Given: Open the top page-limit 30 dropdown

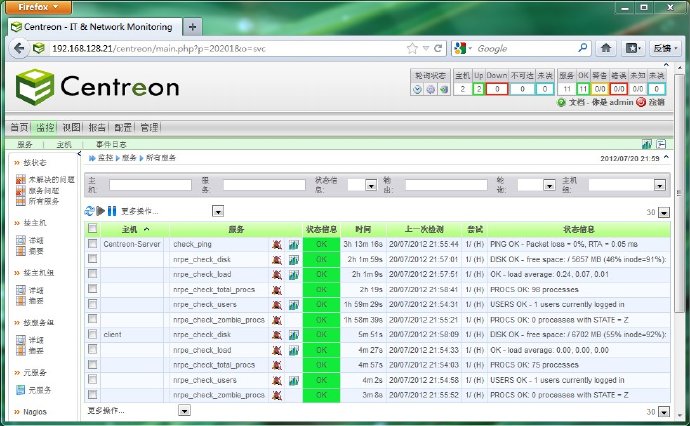Looking at the screenshot, I should point(664,213).
